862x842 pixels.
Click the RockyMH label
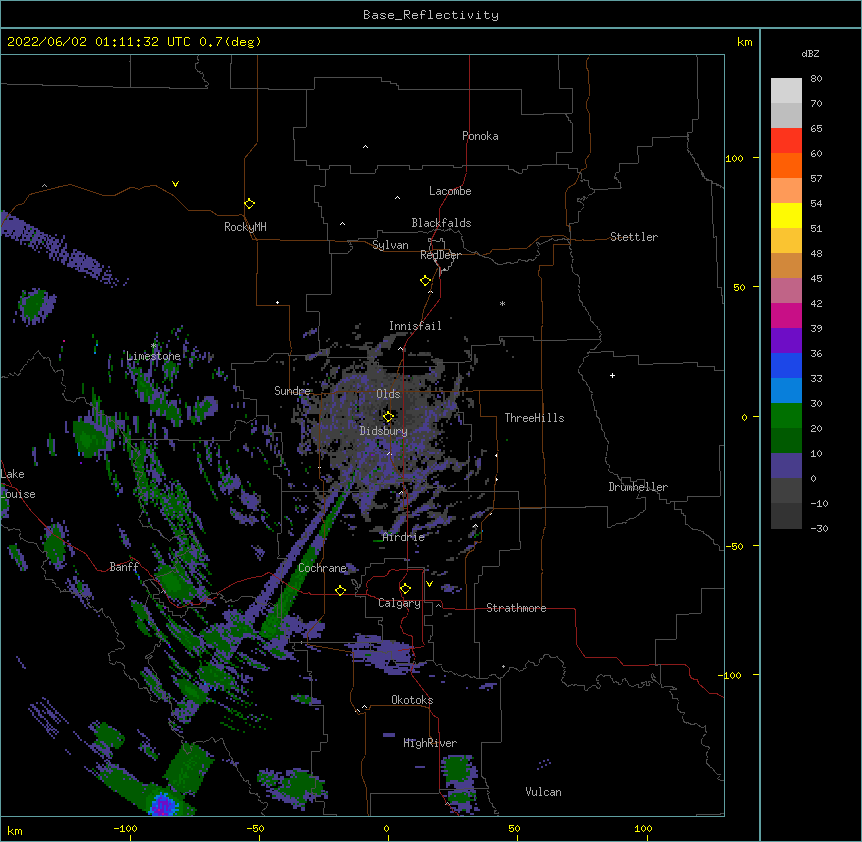point(245,227)
